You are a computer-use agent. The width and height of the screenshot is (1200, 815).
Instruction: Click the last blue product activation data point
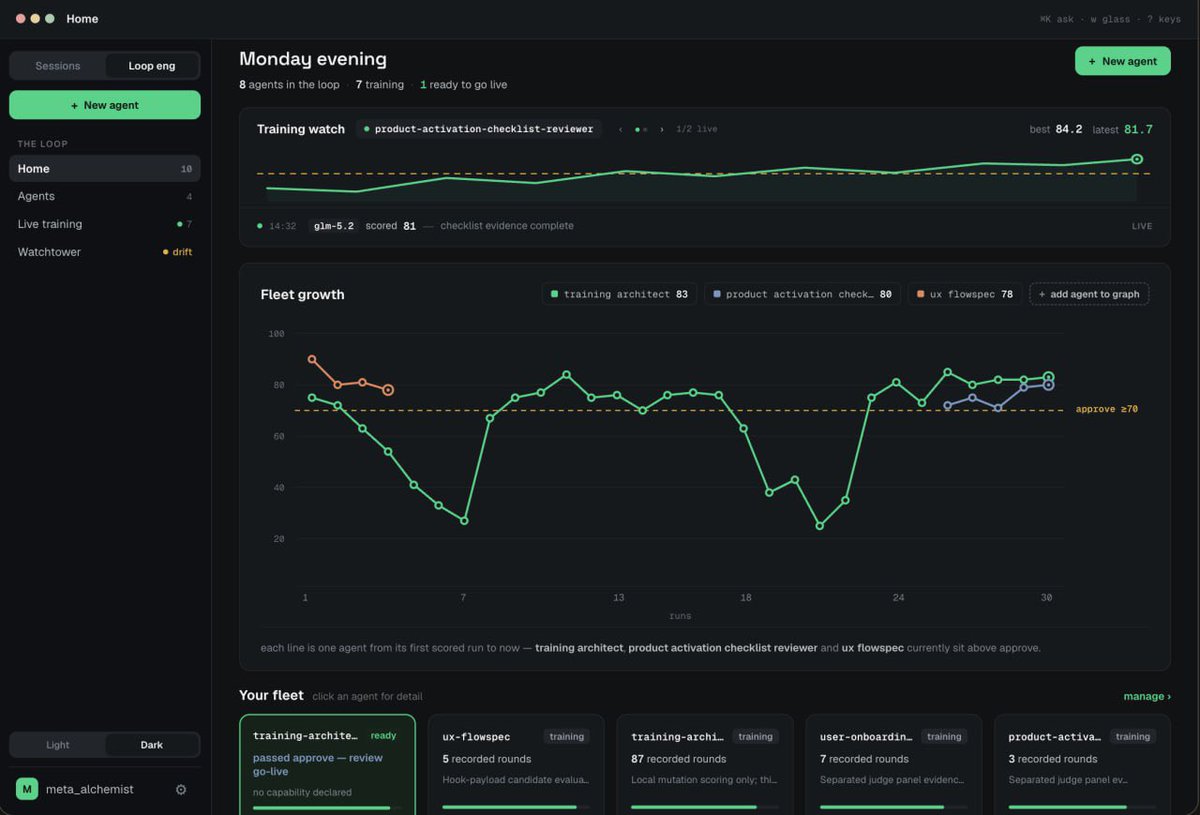pyautogui.click(x=1048, y=385)
